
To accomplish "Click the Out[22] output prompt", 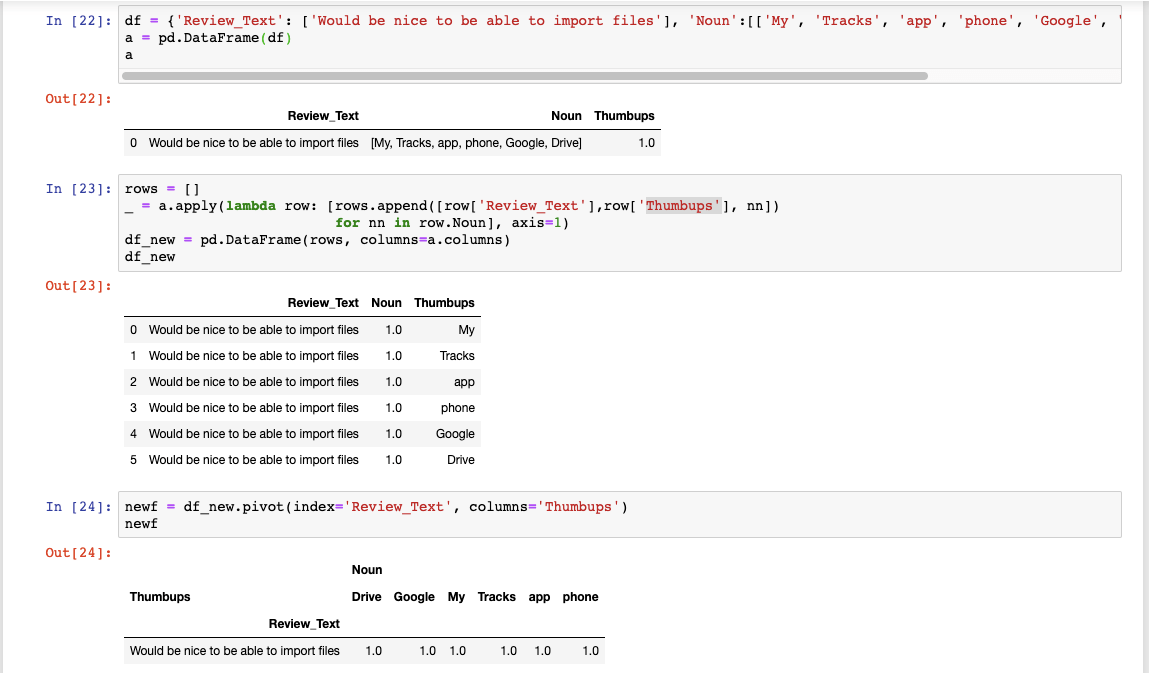I will point(78,99).
